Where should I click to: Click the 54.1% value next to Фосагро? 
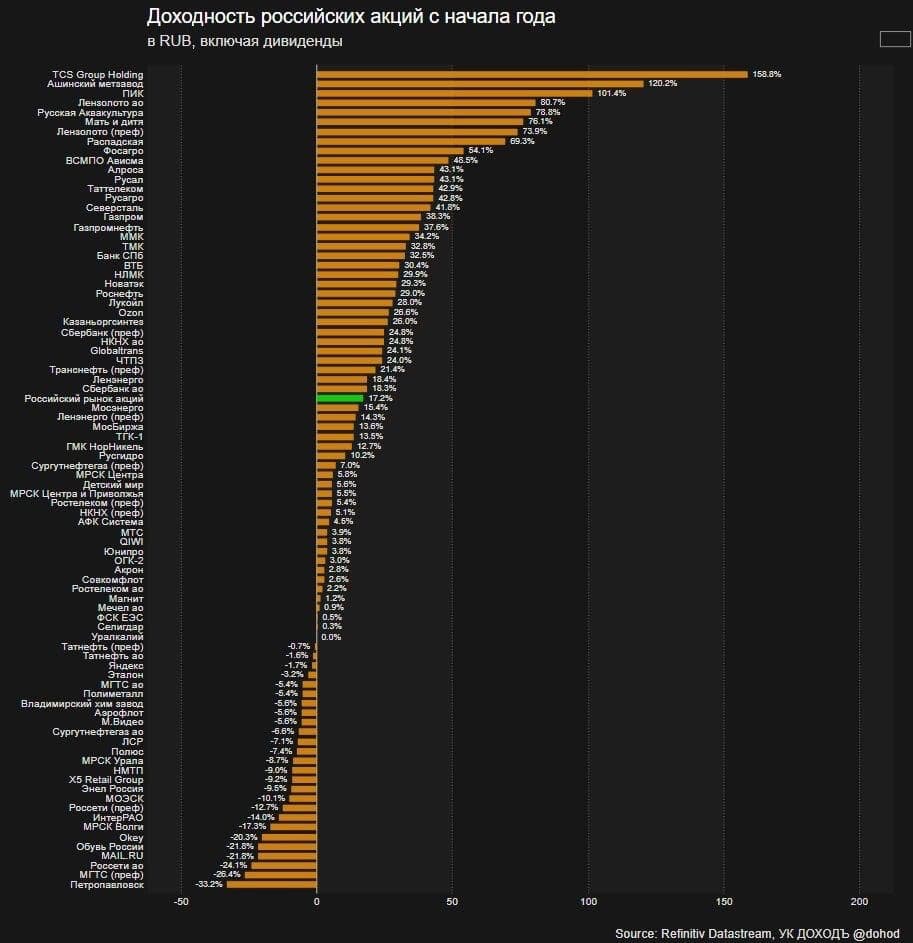(481, 150)
